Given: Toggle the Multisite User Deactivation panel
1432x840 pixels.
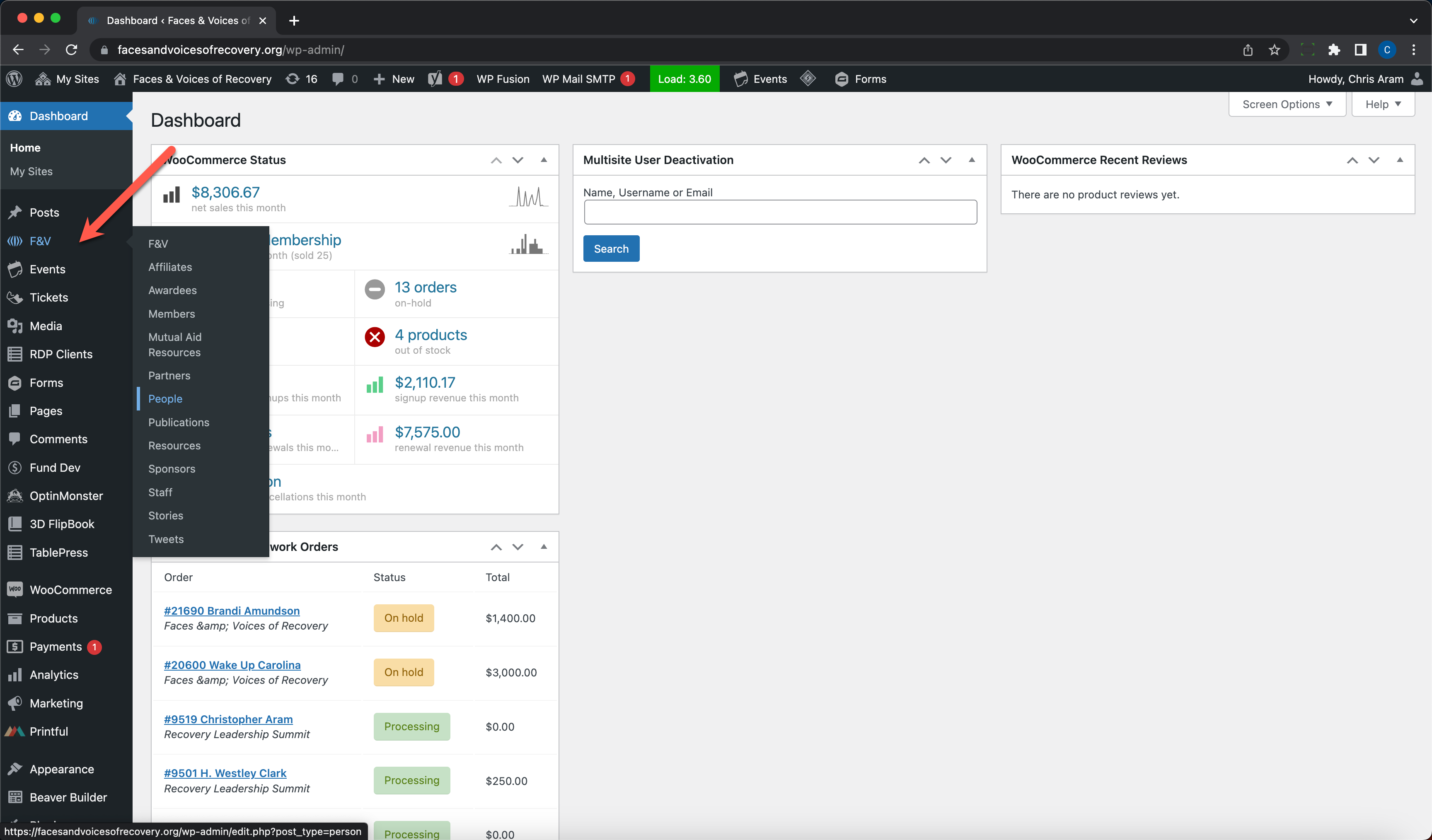Looking at the screenshot, I should pos(972,159).
